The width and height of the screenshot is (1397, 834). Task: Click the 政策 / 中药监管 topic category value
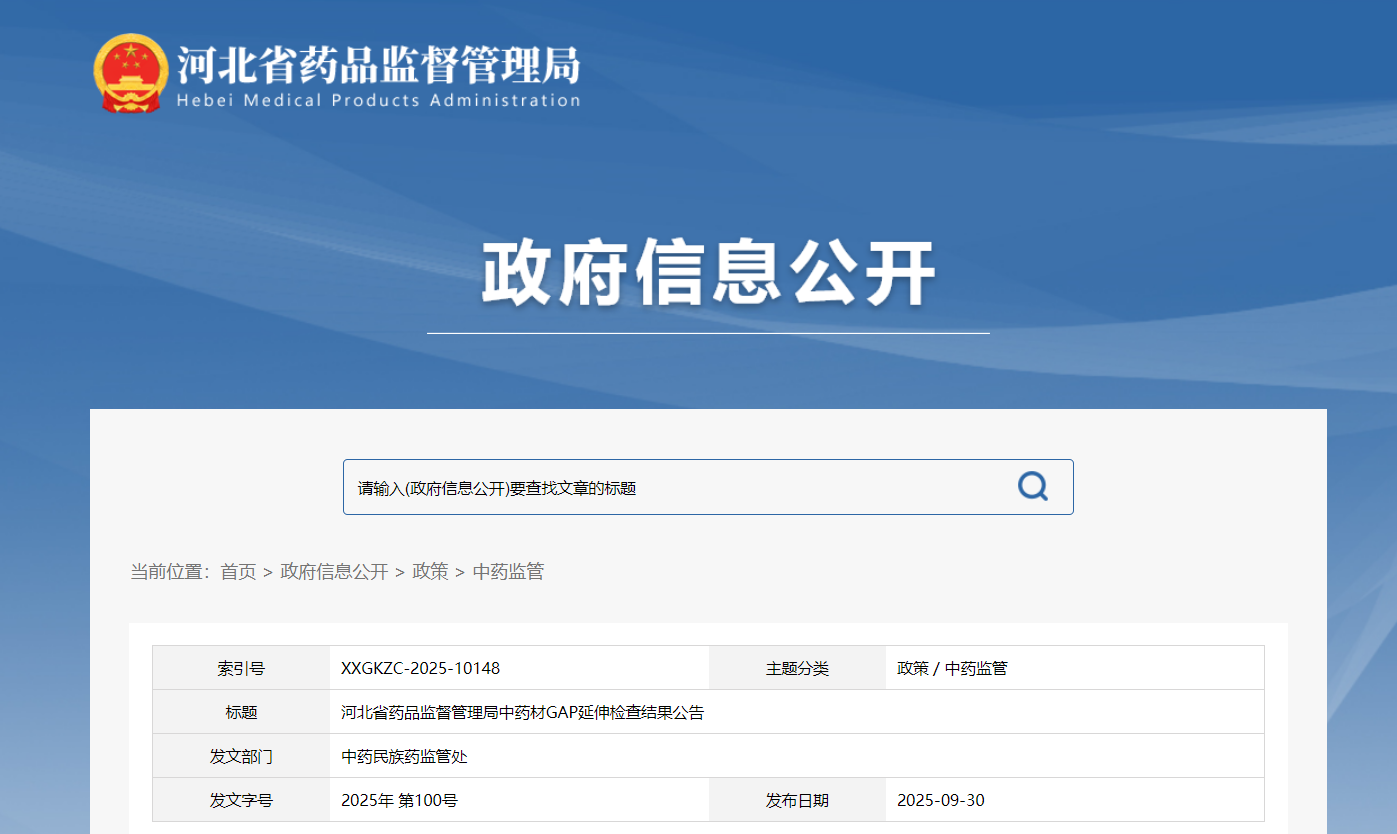click(952, 668)
